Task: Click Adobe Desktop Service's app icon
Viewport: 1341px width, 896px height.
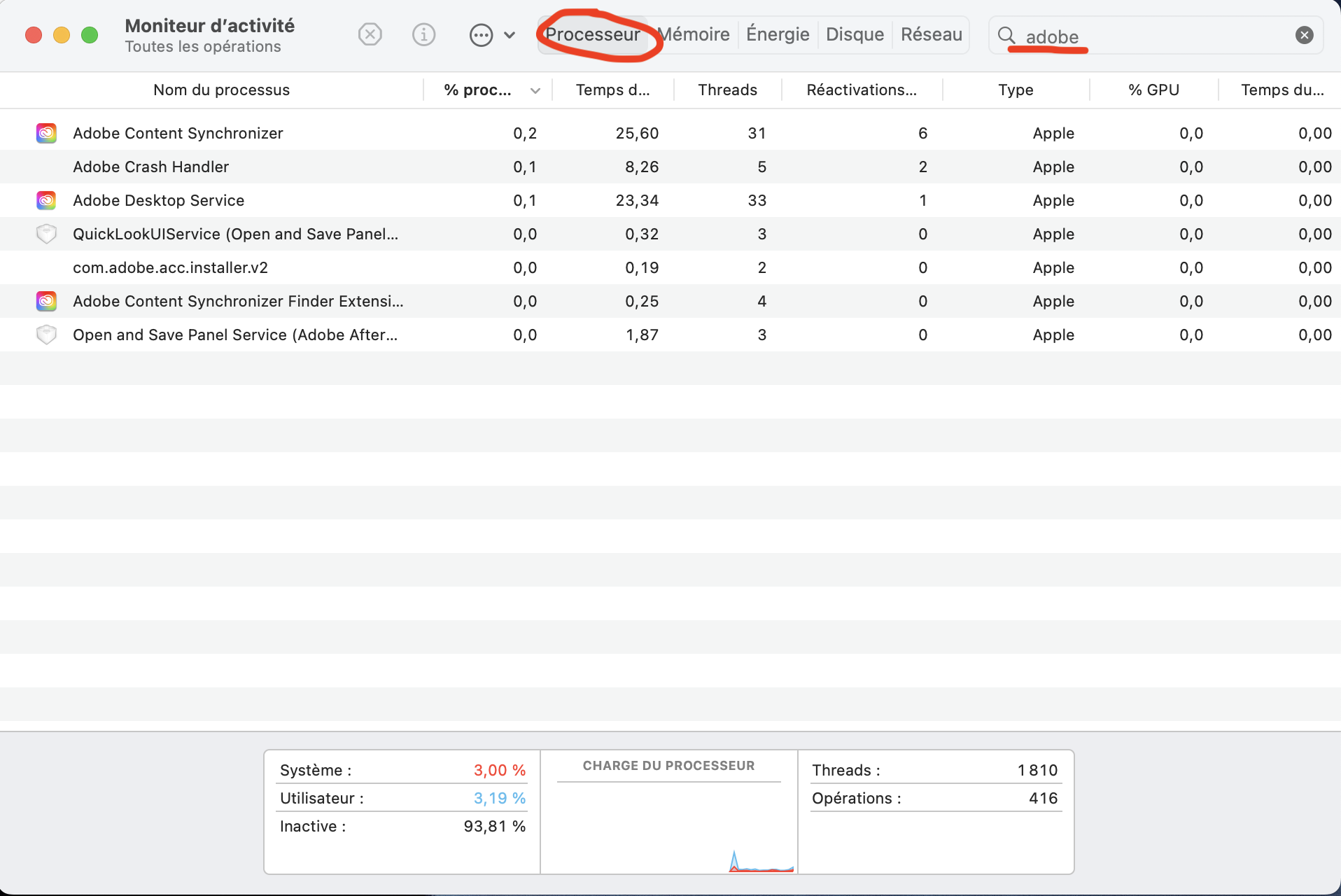Action: click(45, 200)
